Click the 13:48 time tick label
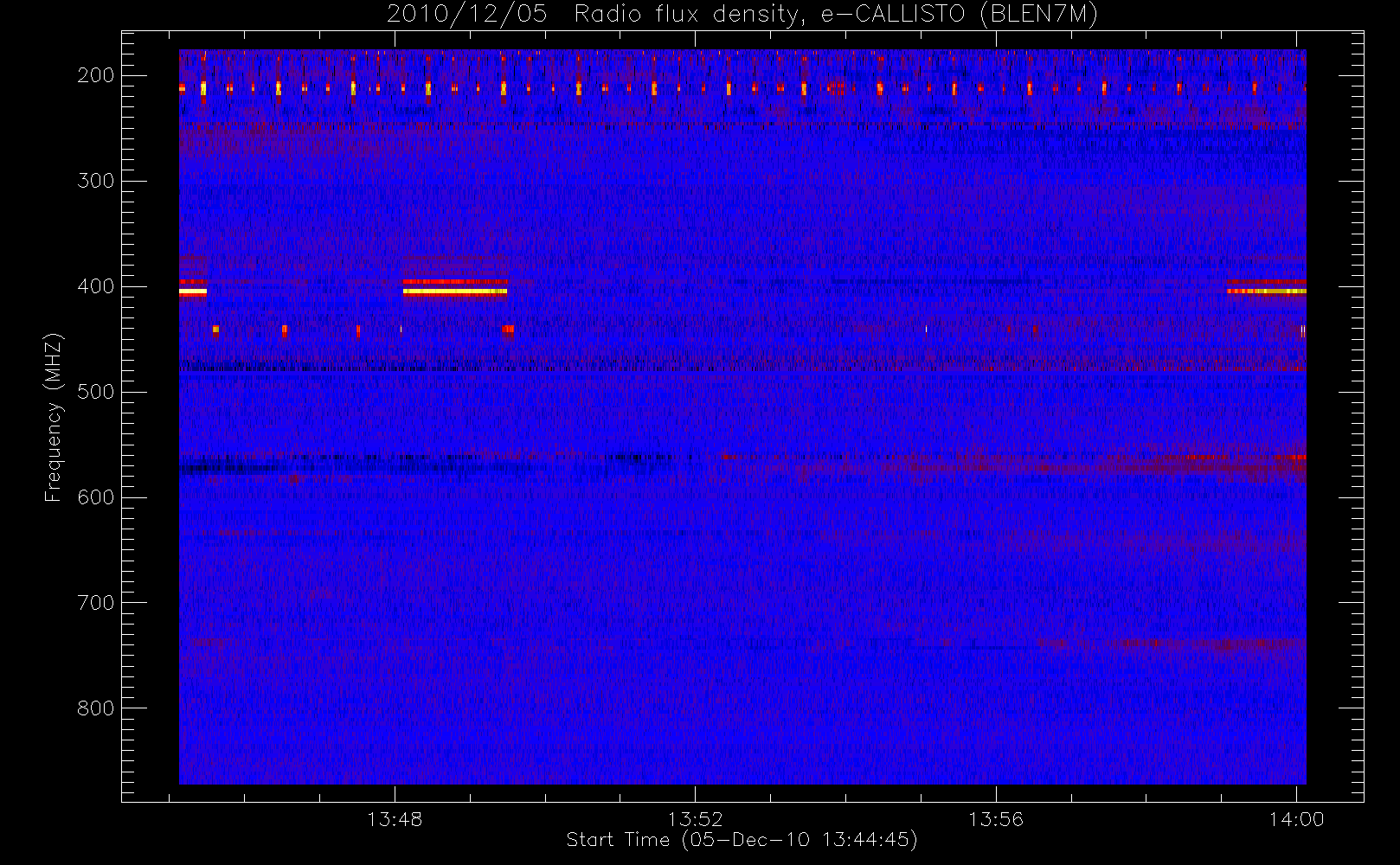Image resolution: width=1400 pixels, height=865 pixels. [395, 819]
